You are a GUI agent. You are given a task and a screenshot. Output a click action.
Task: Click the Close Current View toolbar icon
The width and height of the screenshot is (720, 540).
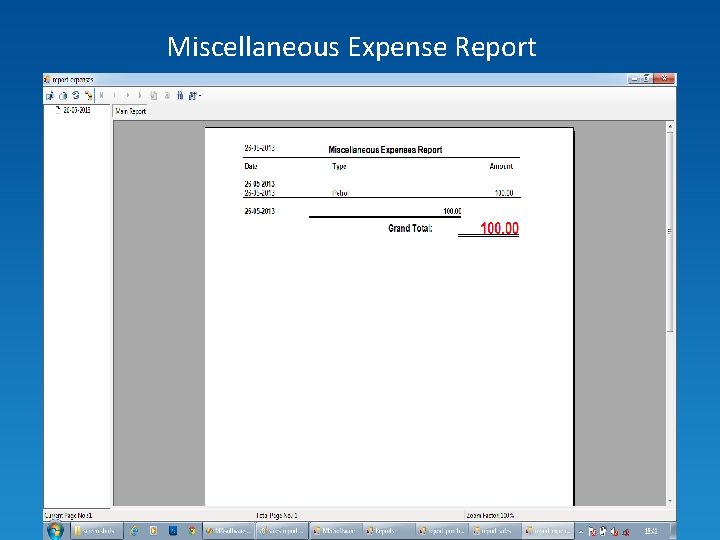pos(167,96)
